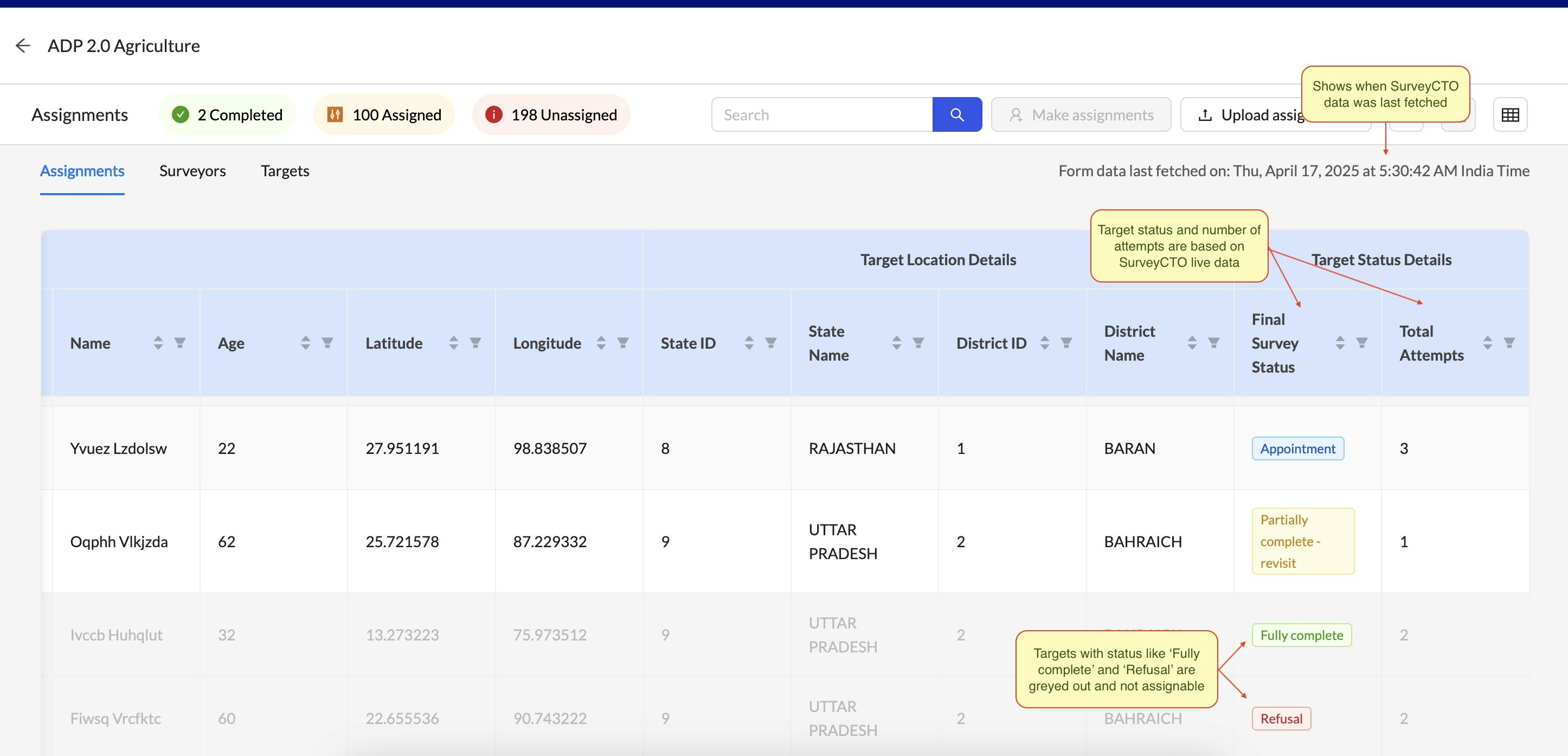The height and width of the screenshot is (756, 1568).
Task: Sort by Age using its sort arrows
Action: tap(306, 343)
